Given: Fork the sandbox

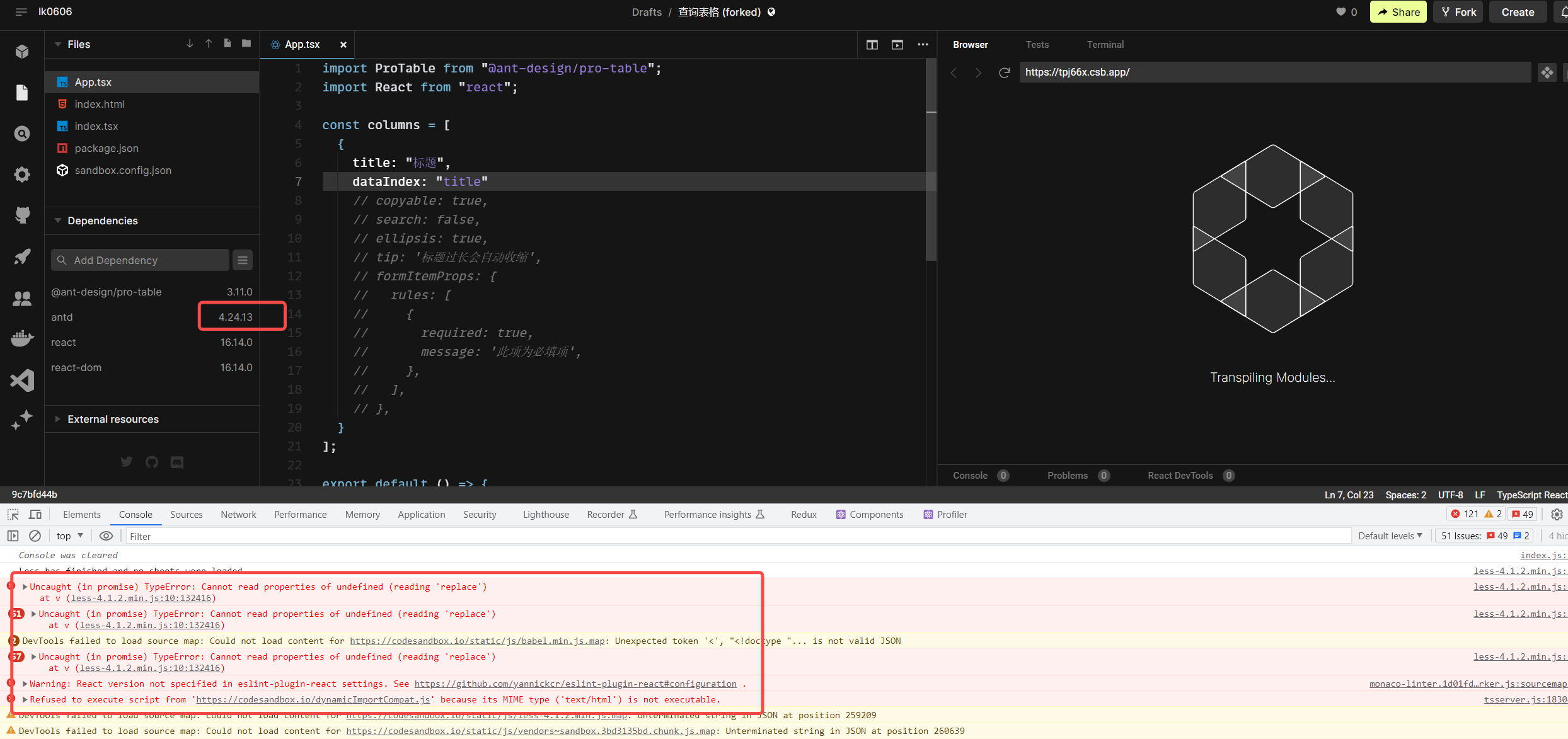Looking at the screenshot, I should point(1457,11).
